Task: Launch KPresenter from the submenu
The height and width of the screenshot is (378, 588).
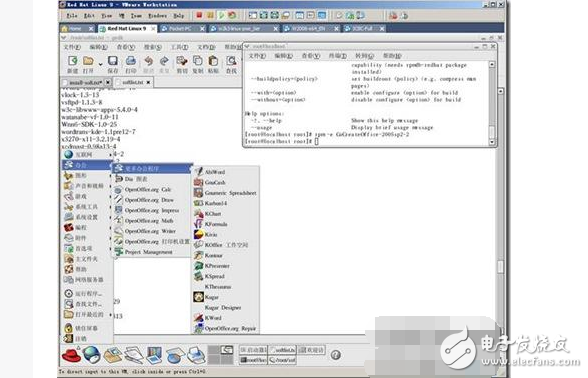Action: [x=225, y=266]
